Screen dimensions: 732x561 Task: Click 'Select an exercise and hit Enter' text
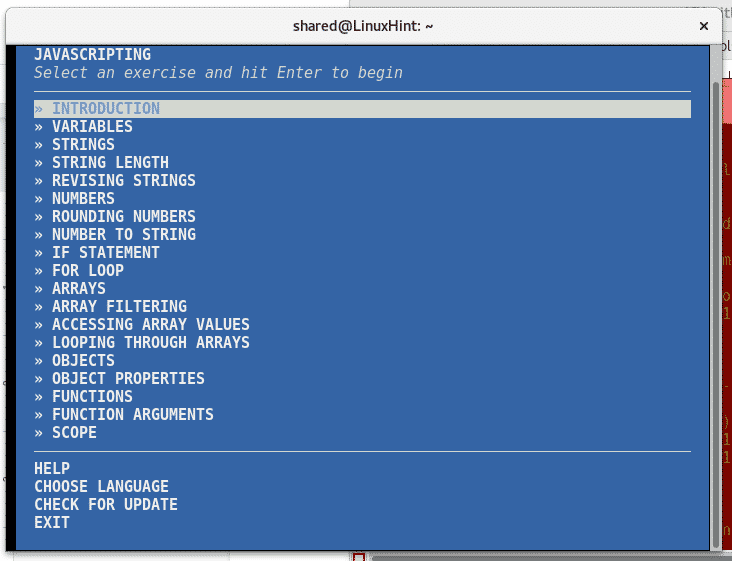182,73
